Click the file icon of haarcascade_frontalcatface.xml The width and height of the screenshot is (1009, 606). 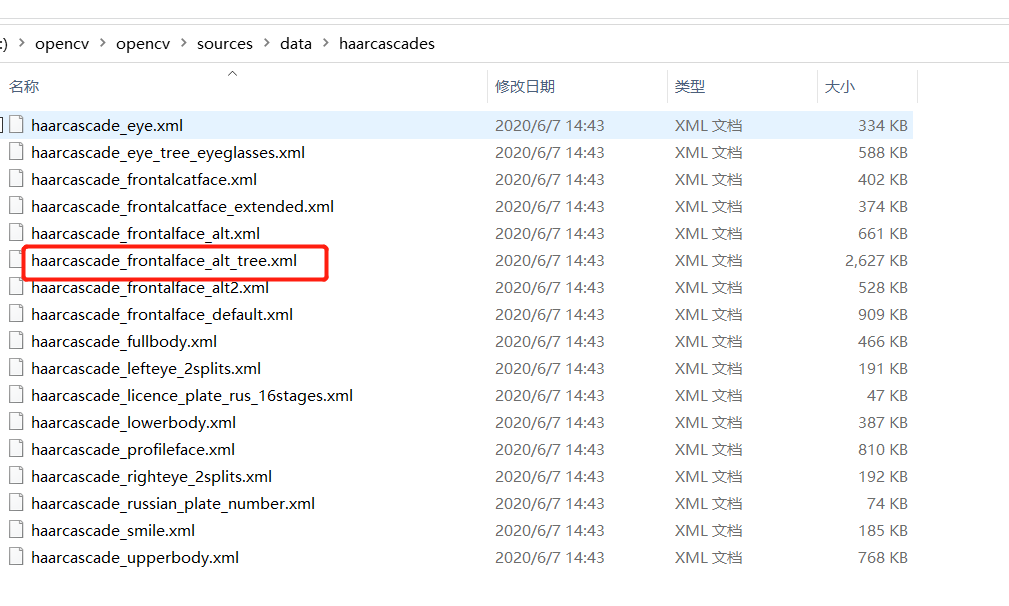click(16, 179)
